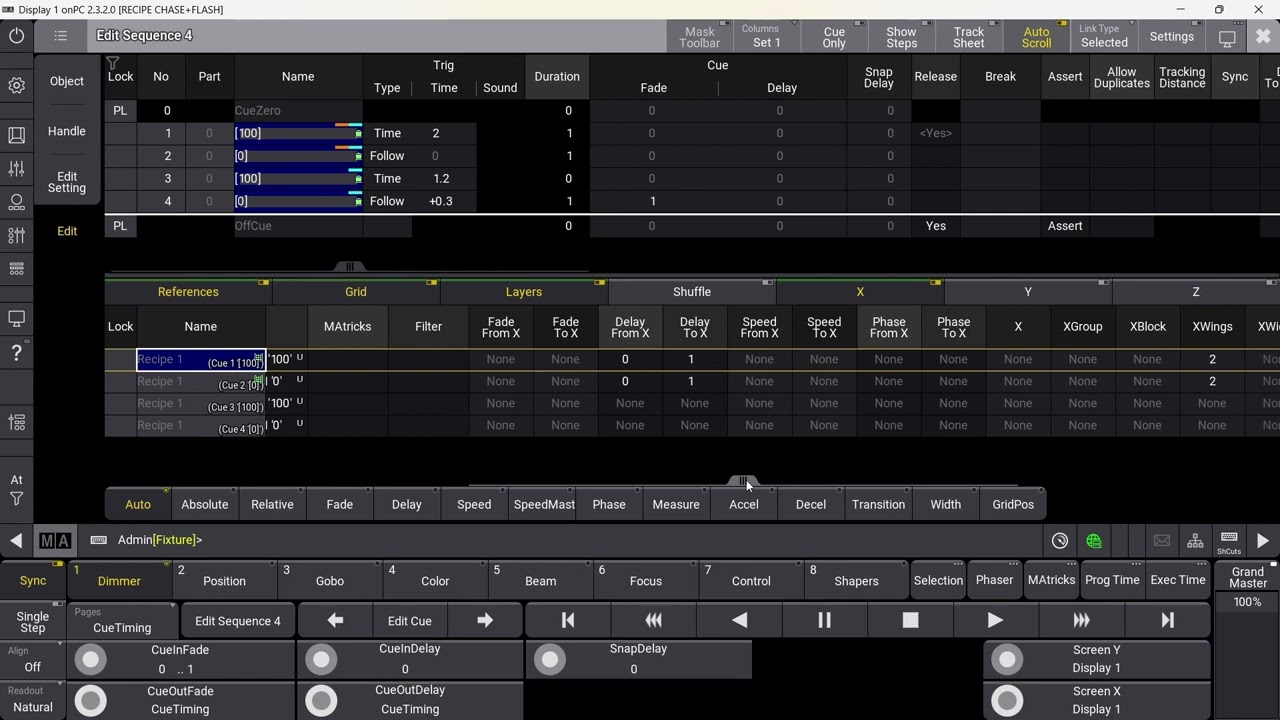Expand the Y column group
The image size is (1280, 720).
pyautogui.click(x=1028, y=292)
